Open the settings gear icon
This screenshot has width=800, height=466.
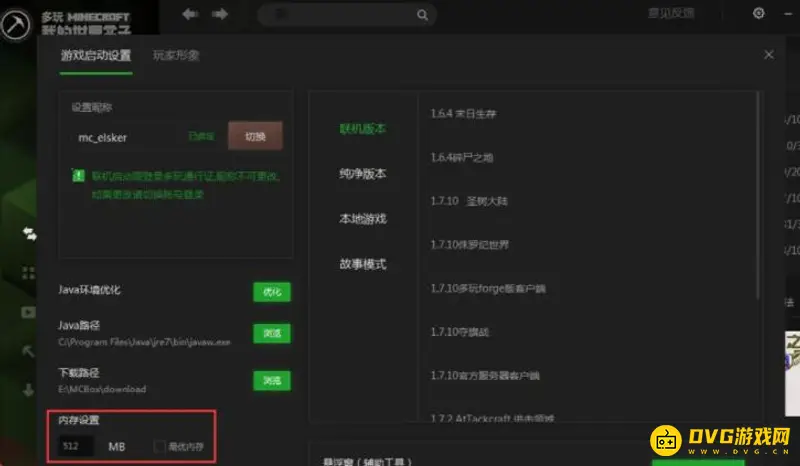point(758,14)
